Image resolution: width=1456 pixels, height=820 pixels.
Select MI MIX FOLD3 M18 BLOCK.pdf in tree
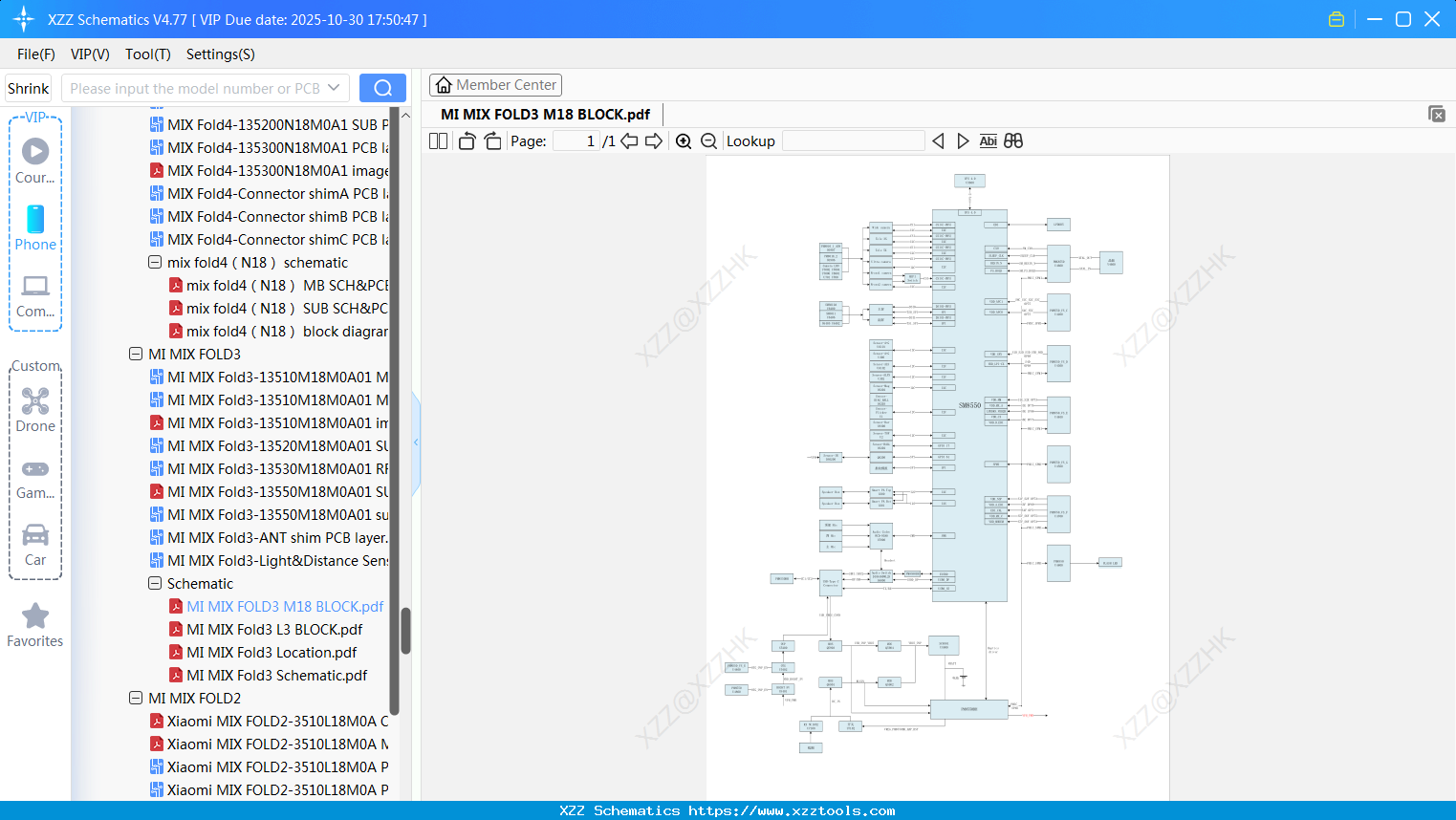[x=285, y=606]
